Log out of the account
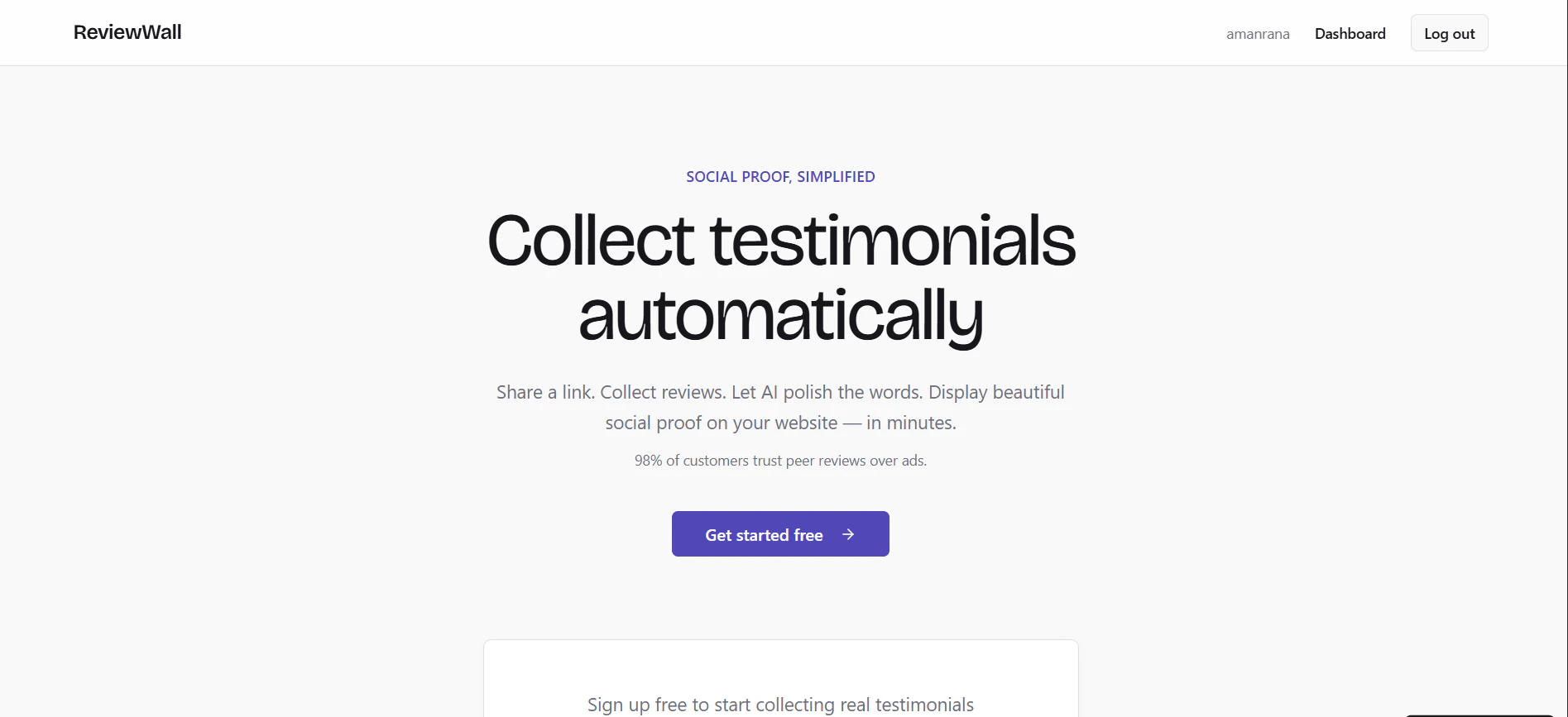This screenshot has height=717, width=1568. (x=1449, y=32)
